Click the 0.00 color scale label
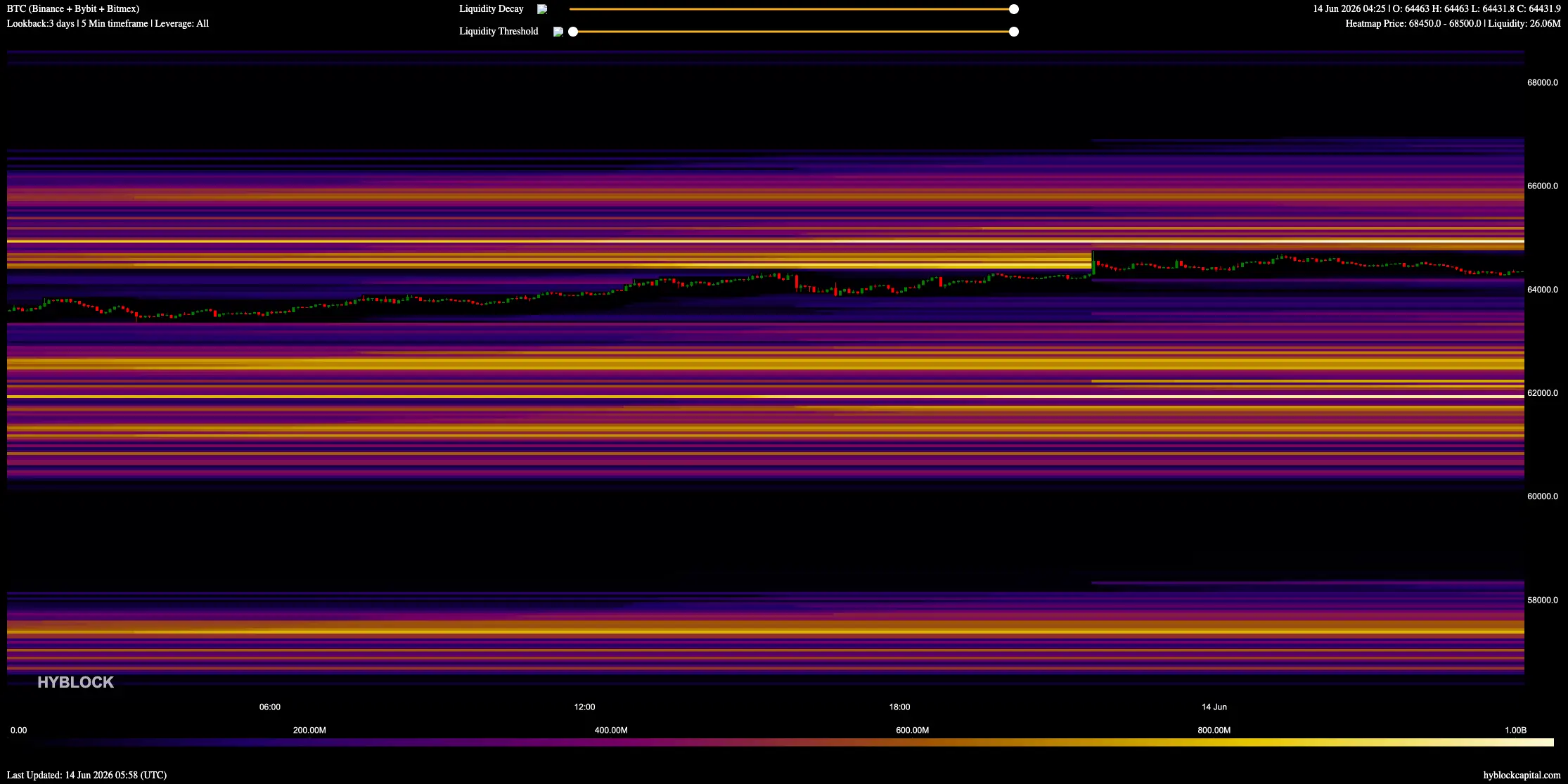 point(18,730)
